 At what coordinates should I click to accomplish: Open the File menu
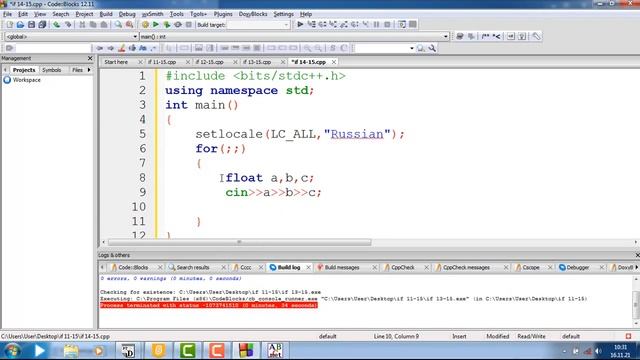pos(7,14)
